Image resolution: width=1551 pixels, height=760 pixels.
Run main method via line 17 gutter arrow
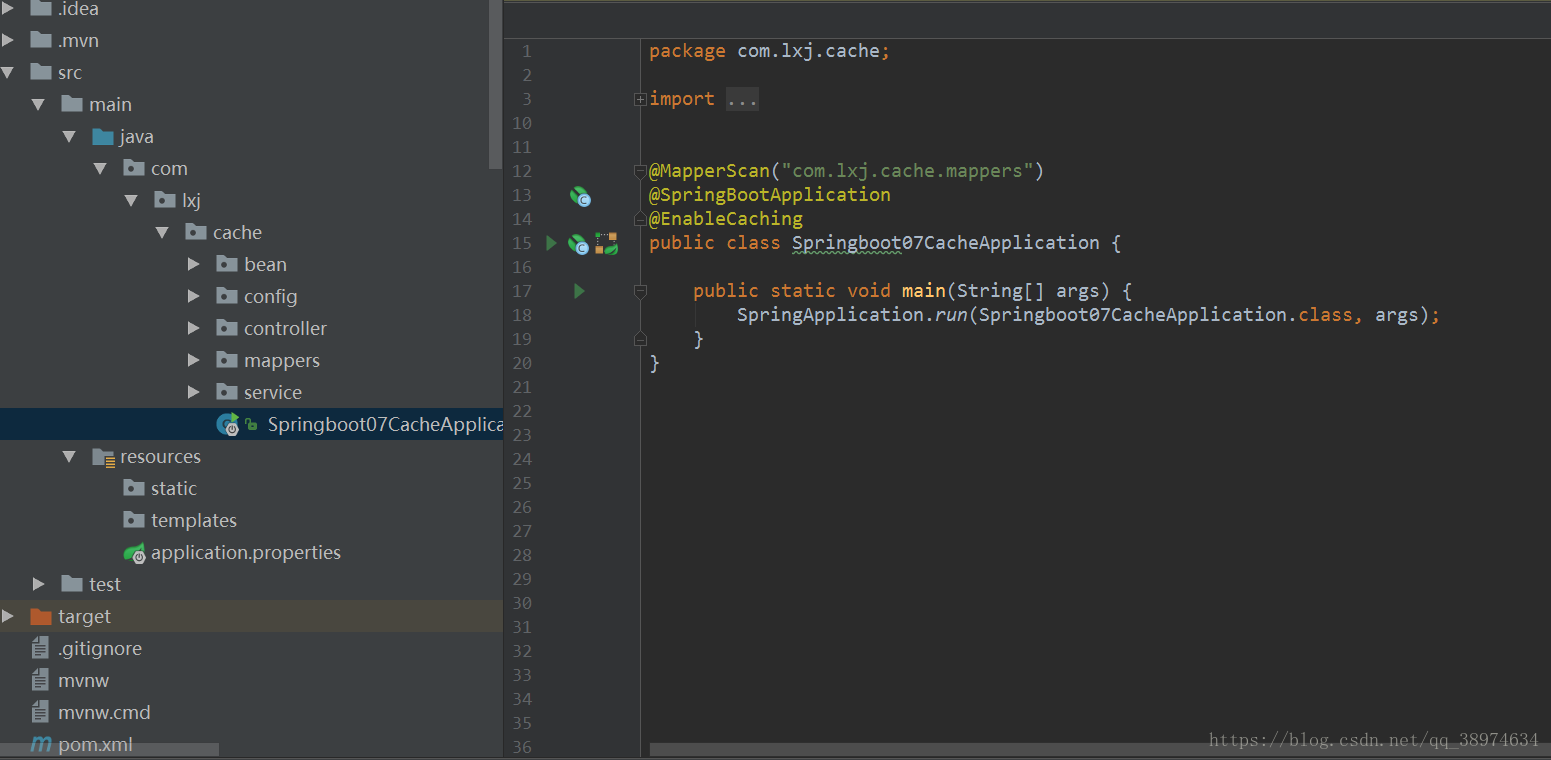pos(579,291)
